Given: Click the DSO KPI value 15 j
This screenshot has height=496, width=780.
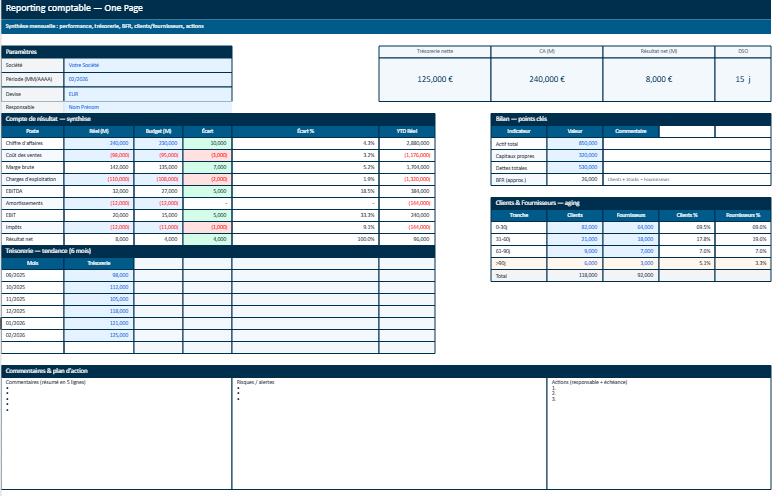Looking at the screenshot, I should click(741, 80).
